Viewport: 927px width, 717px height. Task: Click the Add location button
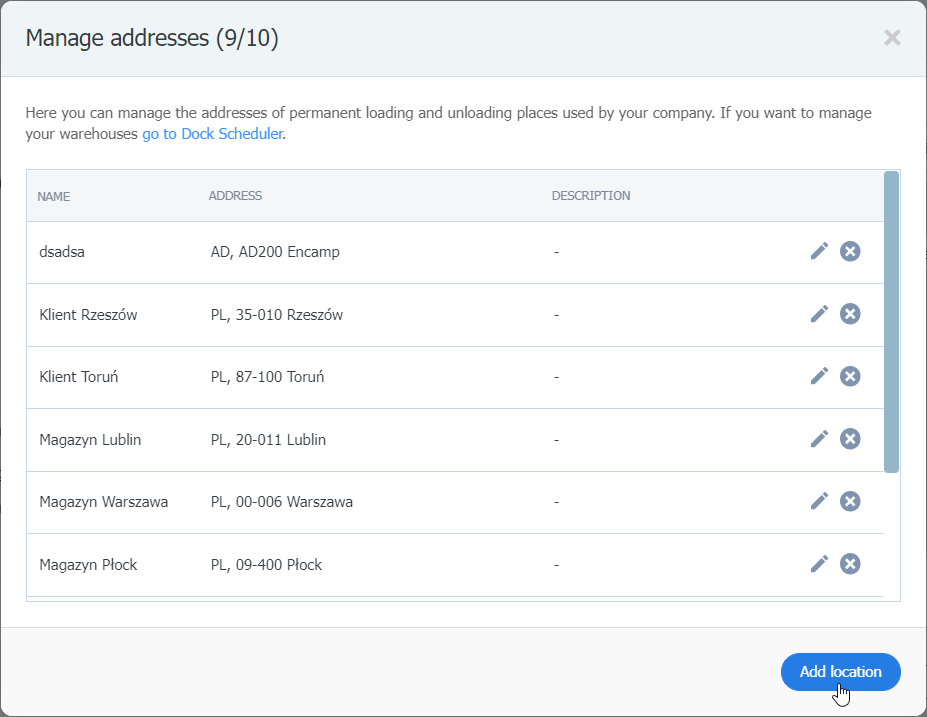click(841, 672)
